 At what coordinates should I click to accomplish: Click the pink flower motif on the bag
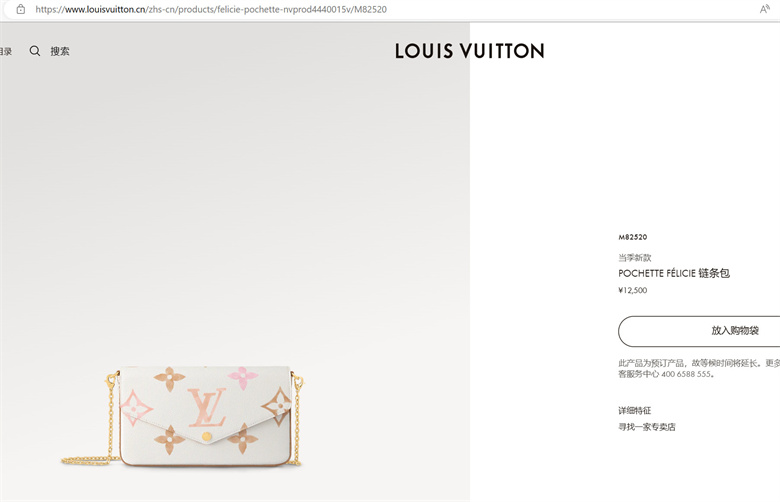click(243, 378)
